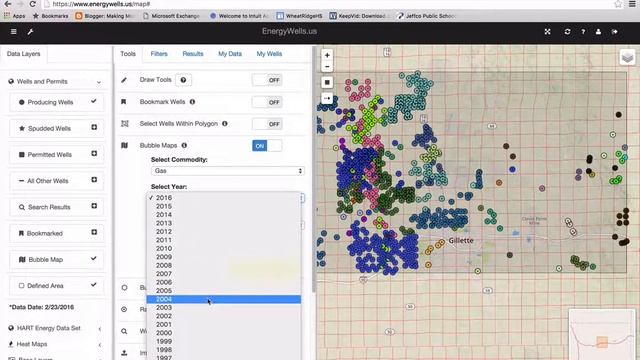Click the sign out icon

pyautogui.click(x=615, y=31)
